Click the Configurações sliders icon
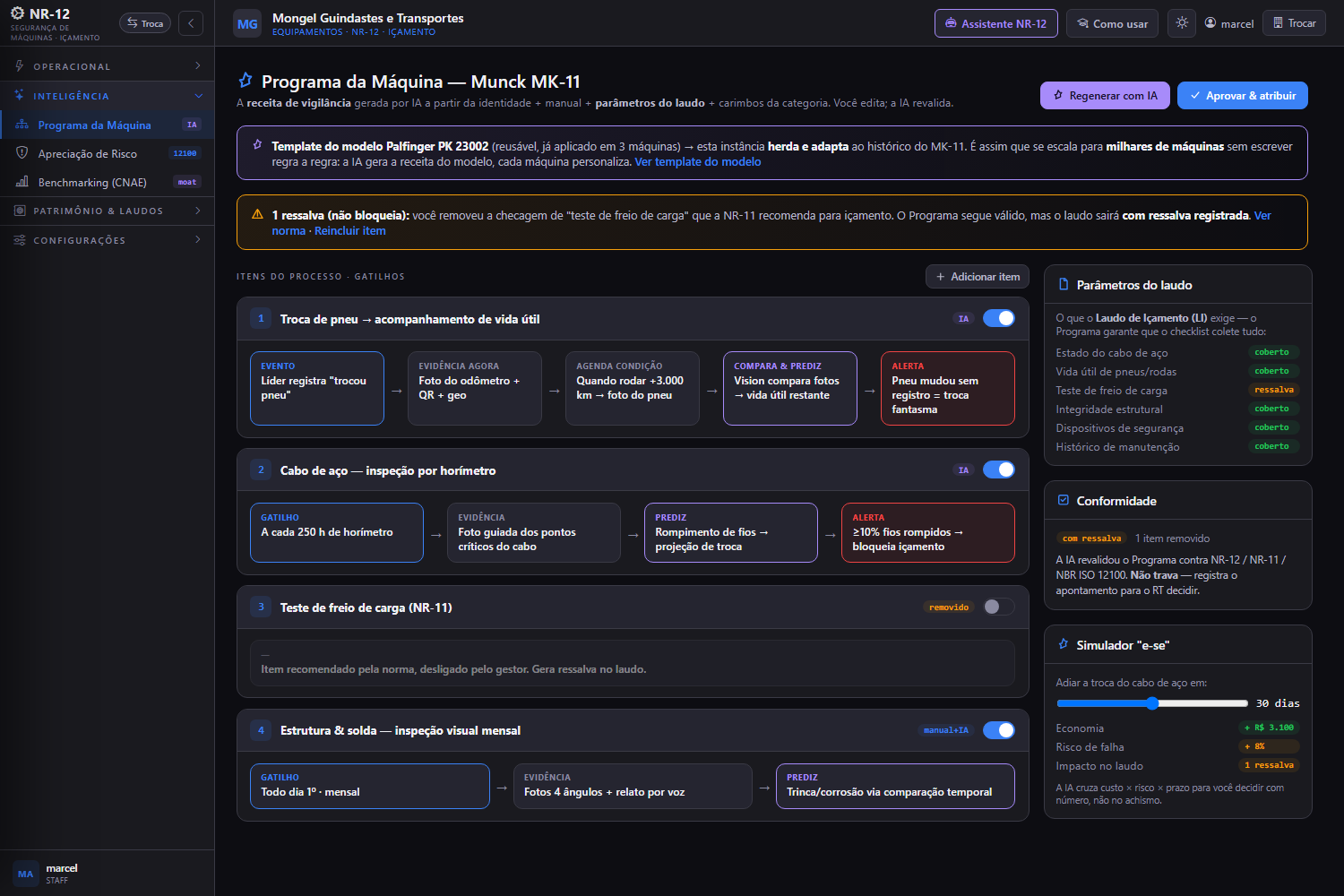 click(x=20, y=240)
